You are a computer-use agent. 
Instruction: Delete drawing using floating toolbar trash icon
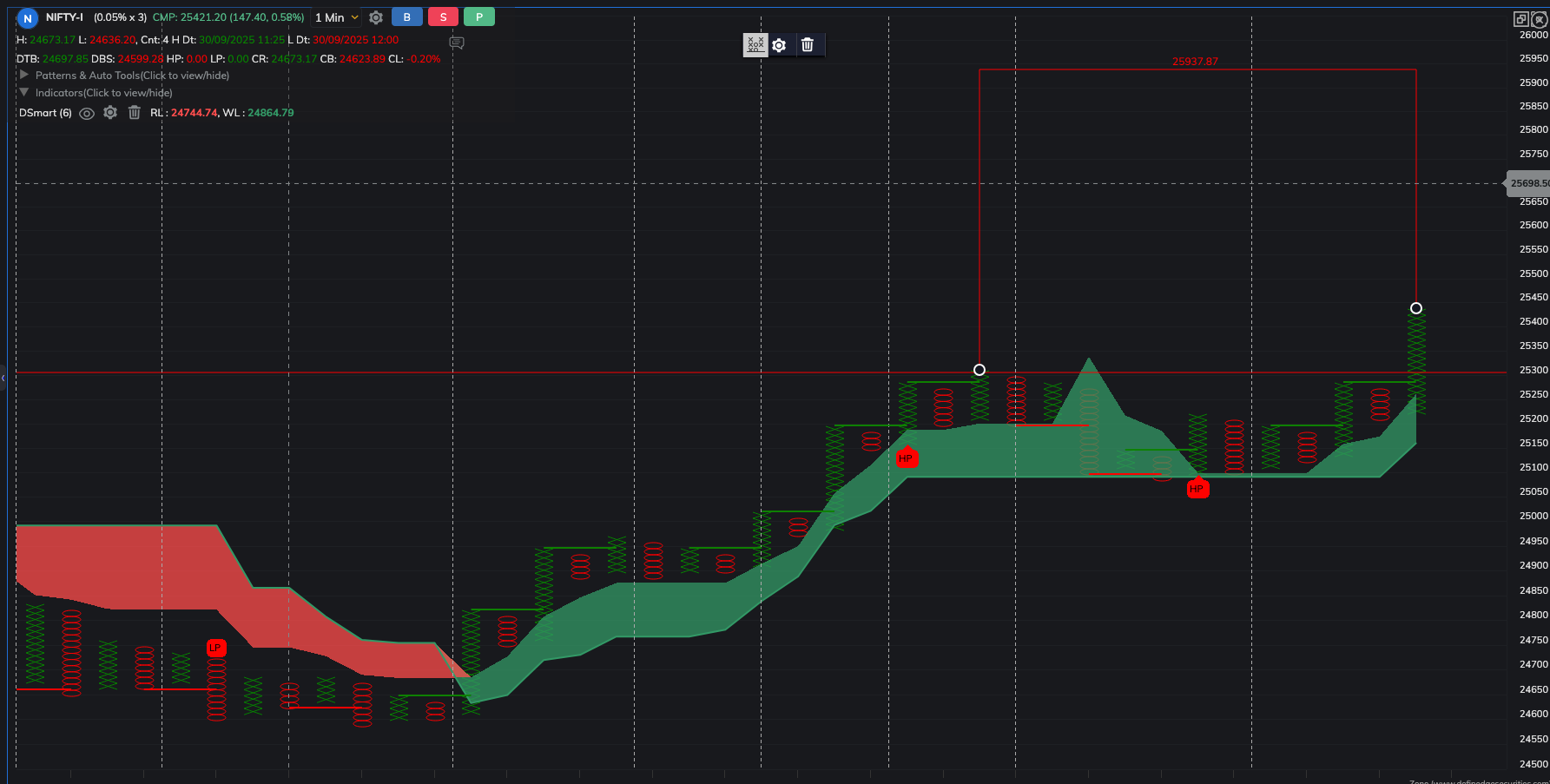pyautogui.click(x=808, y=45)
